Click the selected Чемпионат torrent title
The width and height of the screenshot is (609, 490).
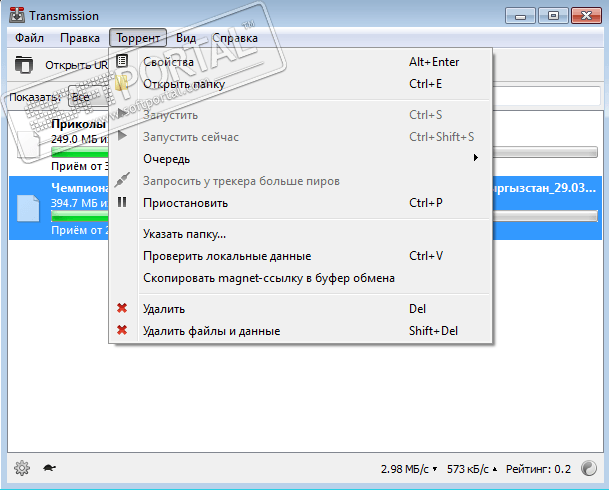click(80, 188)
